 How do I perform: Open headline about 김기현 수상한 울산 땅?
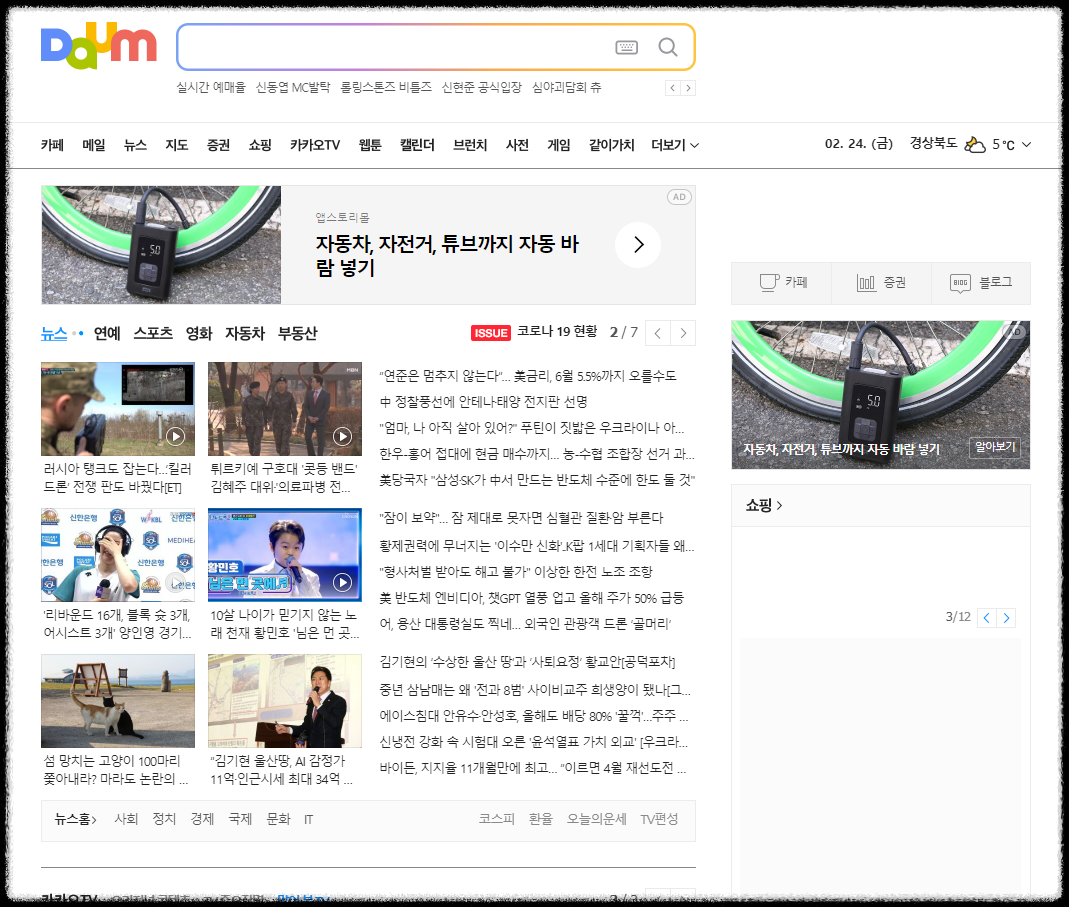tap(527, 662)
